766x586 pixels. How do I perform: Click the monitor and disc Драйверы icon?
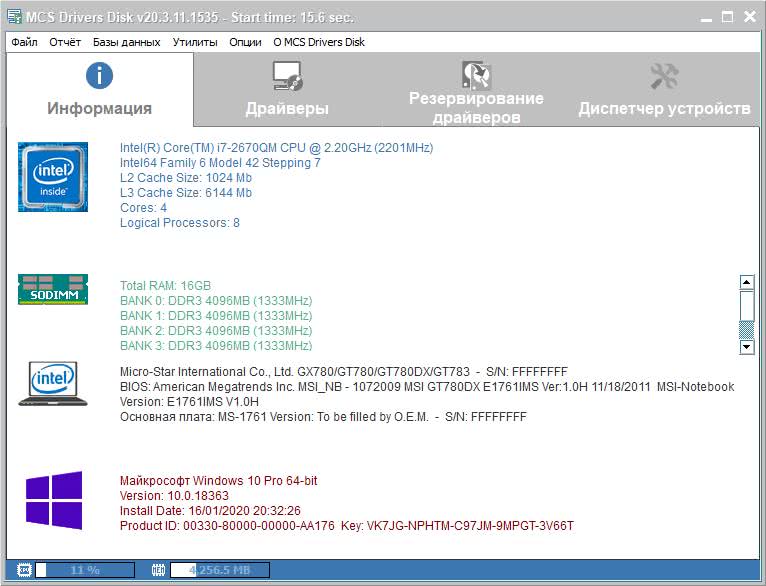tap(288, 76)
